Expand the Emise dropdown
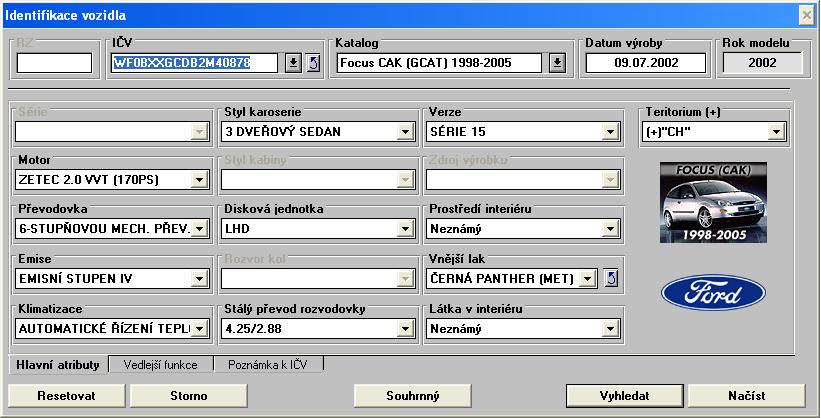821x418 pixels. (x=199, y=278)
